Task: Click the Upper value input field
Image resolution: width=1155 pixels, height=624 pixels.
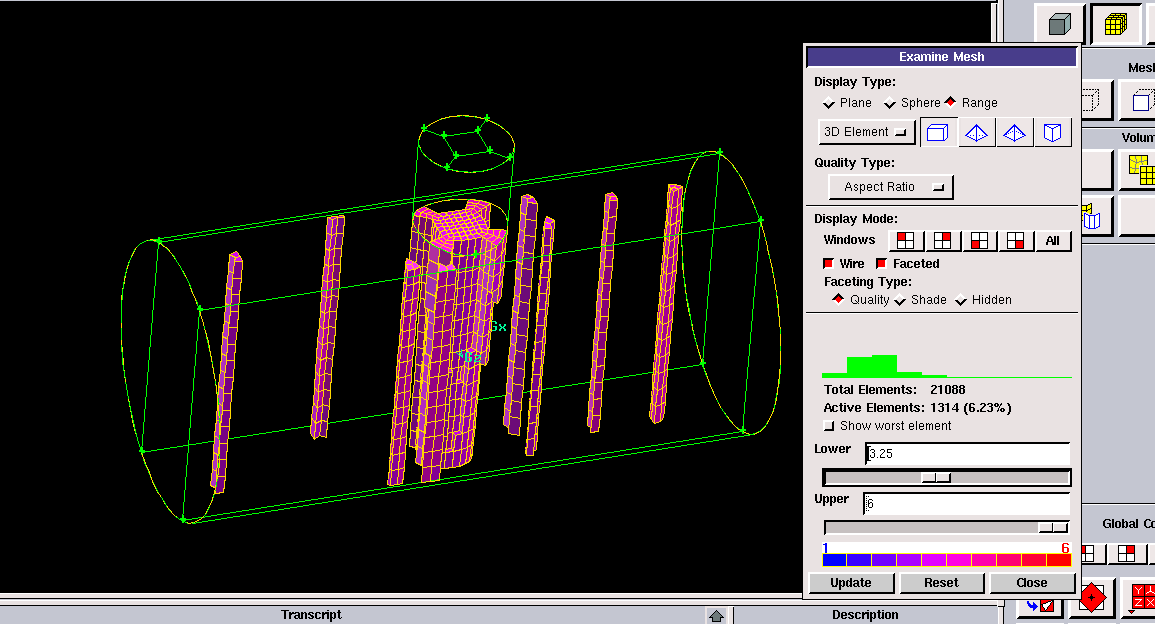Action: tap(966, 504)
